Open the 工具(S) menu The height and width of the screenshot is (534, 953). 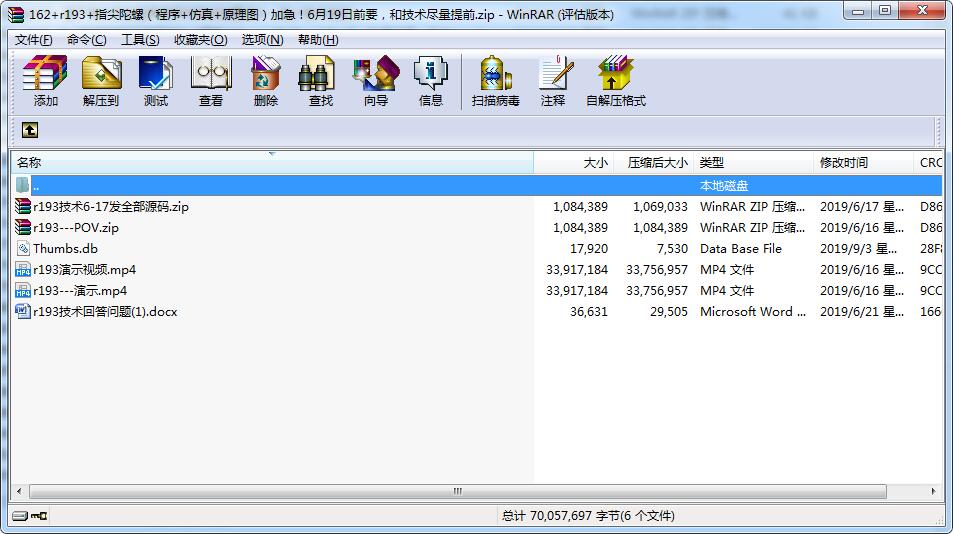tap(140, 40)
